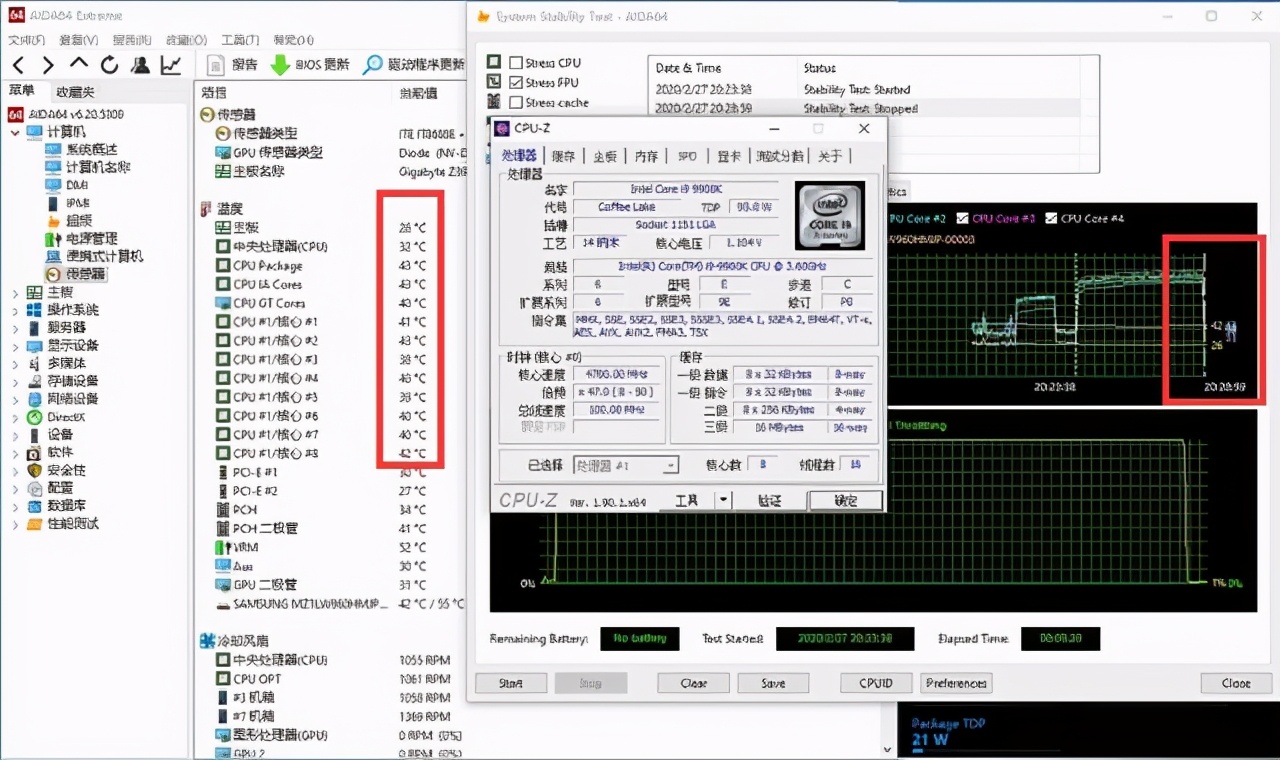Image resolution: width=1280 pixels, height=760 pixels.
Task: Select the 设备 icon in the tree
Action: (x=34, y=434)
